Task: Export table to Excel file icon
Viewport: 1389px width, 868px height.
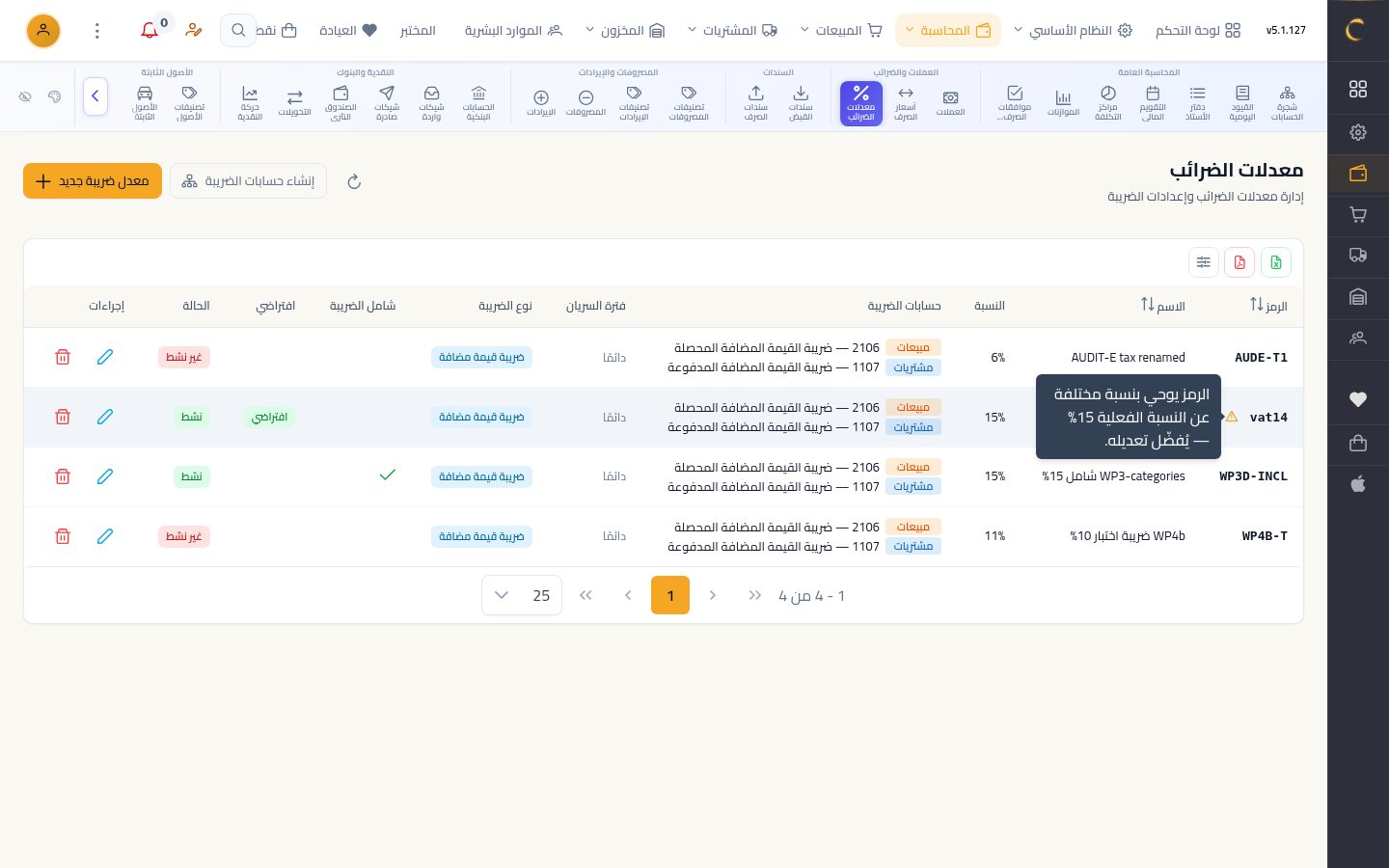Action: coord(1276,262)
